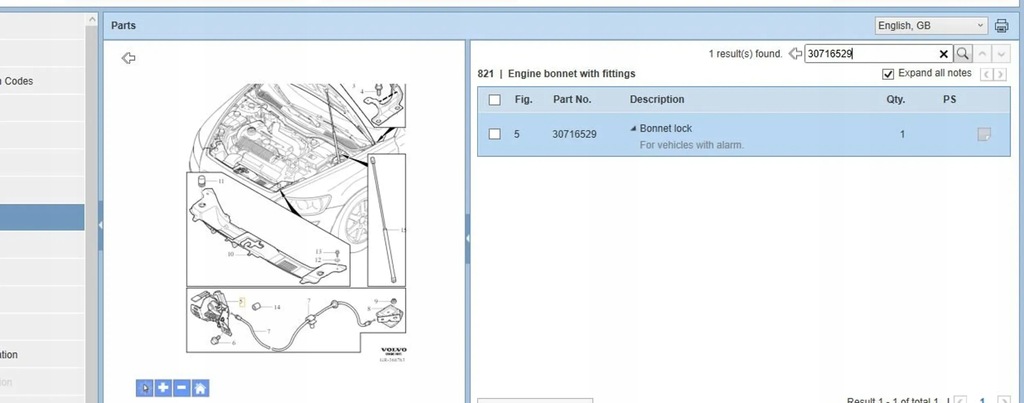Zoom out of the diagram with minus icon
1024x403 pixels.
pyautogui.click(x=182, y=388)
